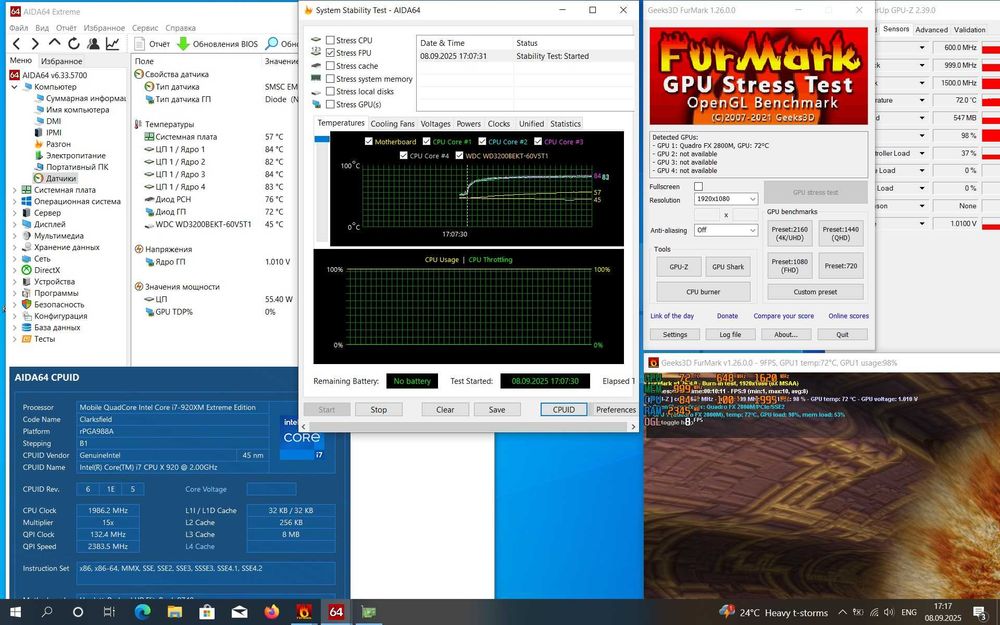Click the ENG language indicator in tray
Image resolution: width=1000 pixels, height=625 pixels.
click(x=909, y=612)
